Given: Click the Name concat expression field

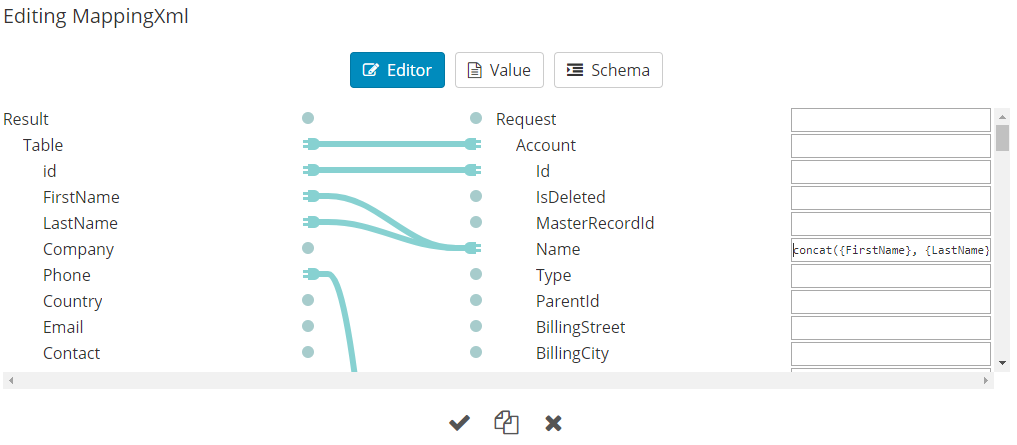Looking at the screenshot, I should (x=890, y=250).
